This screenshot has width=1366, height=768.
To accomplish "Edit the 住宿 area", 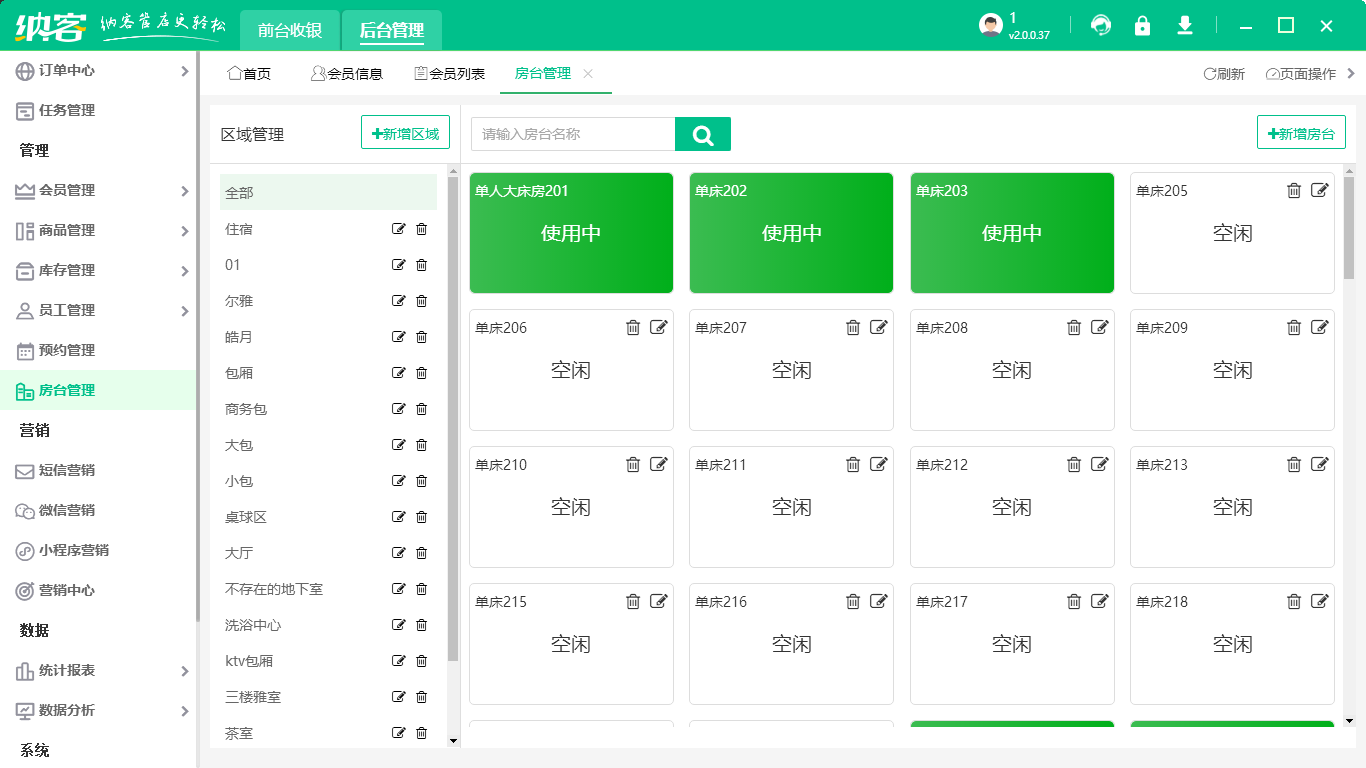I will [x=399, y=229].
